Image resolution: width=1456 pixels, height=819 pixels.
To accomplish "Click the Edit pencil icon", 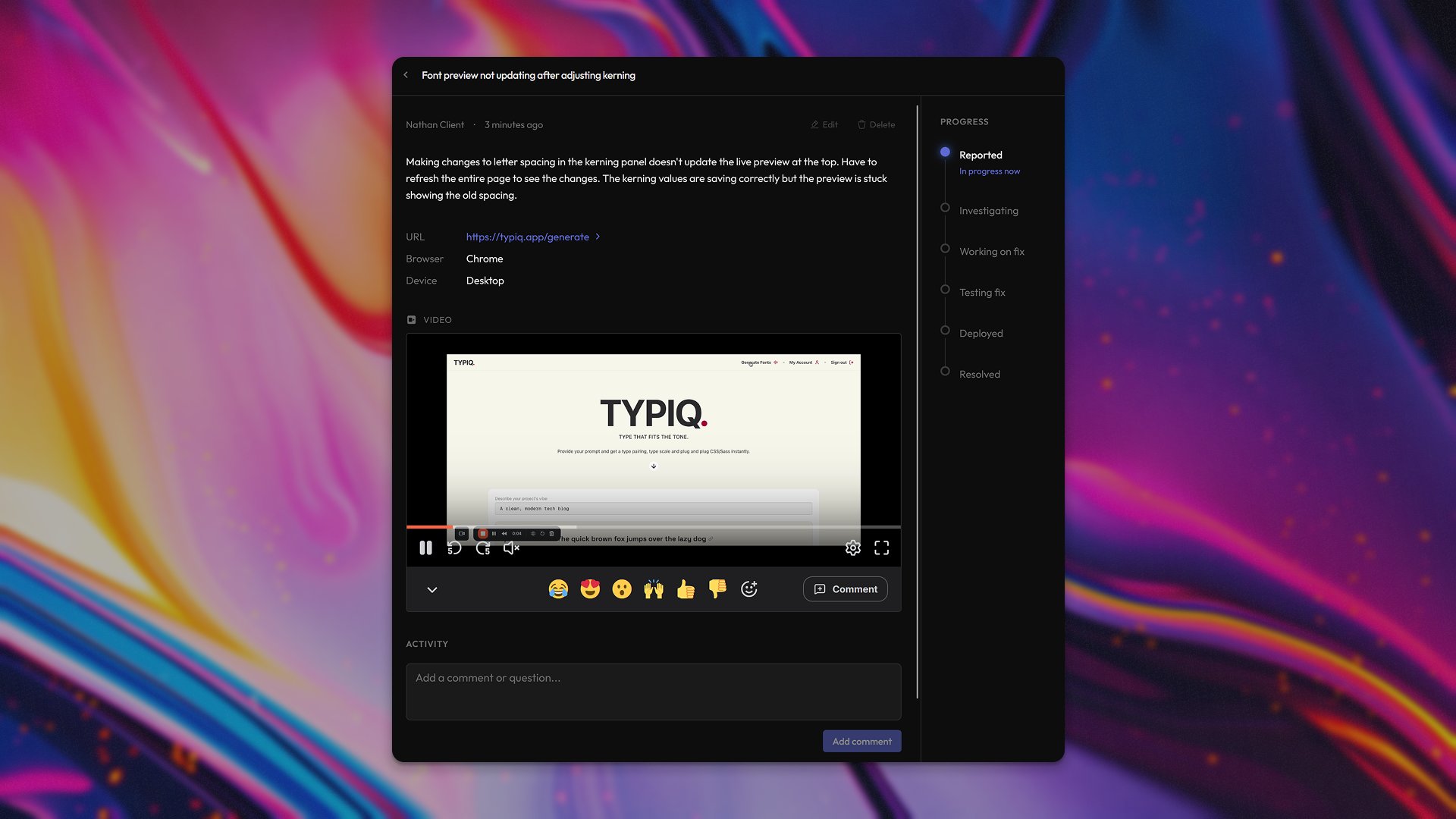I will click(x=813, y=124).
